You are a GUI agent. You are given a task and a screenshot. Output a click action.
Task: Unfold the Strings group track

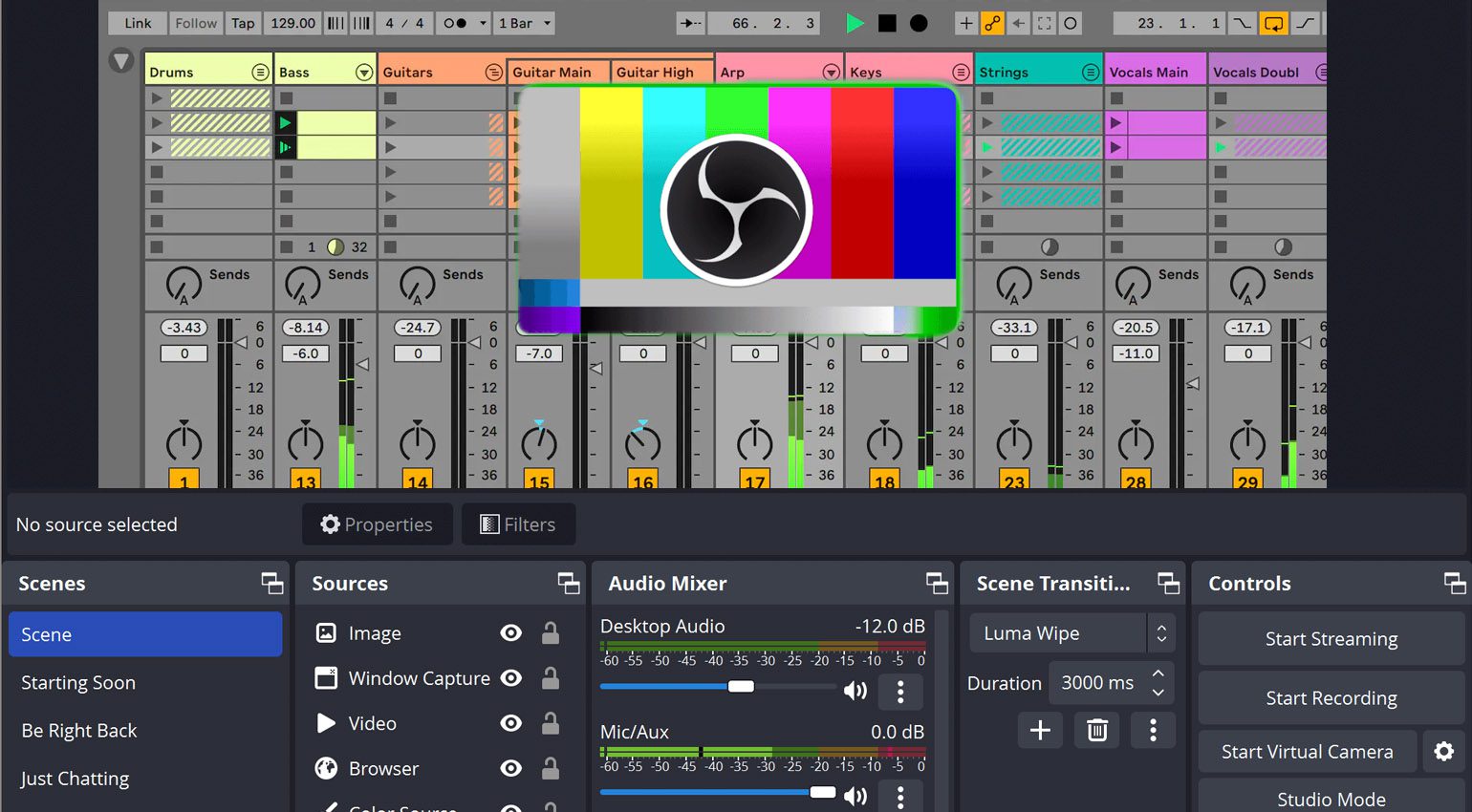point(1091,72)
